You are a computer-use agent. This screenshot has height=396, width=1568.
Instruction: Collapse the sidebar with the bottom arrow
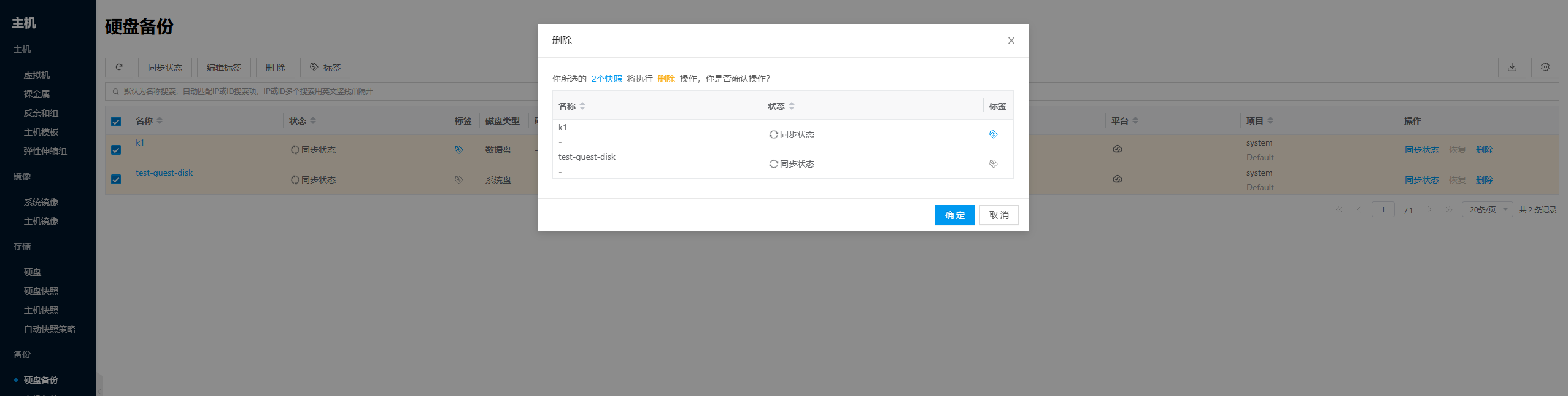99,390
